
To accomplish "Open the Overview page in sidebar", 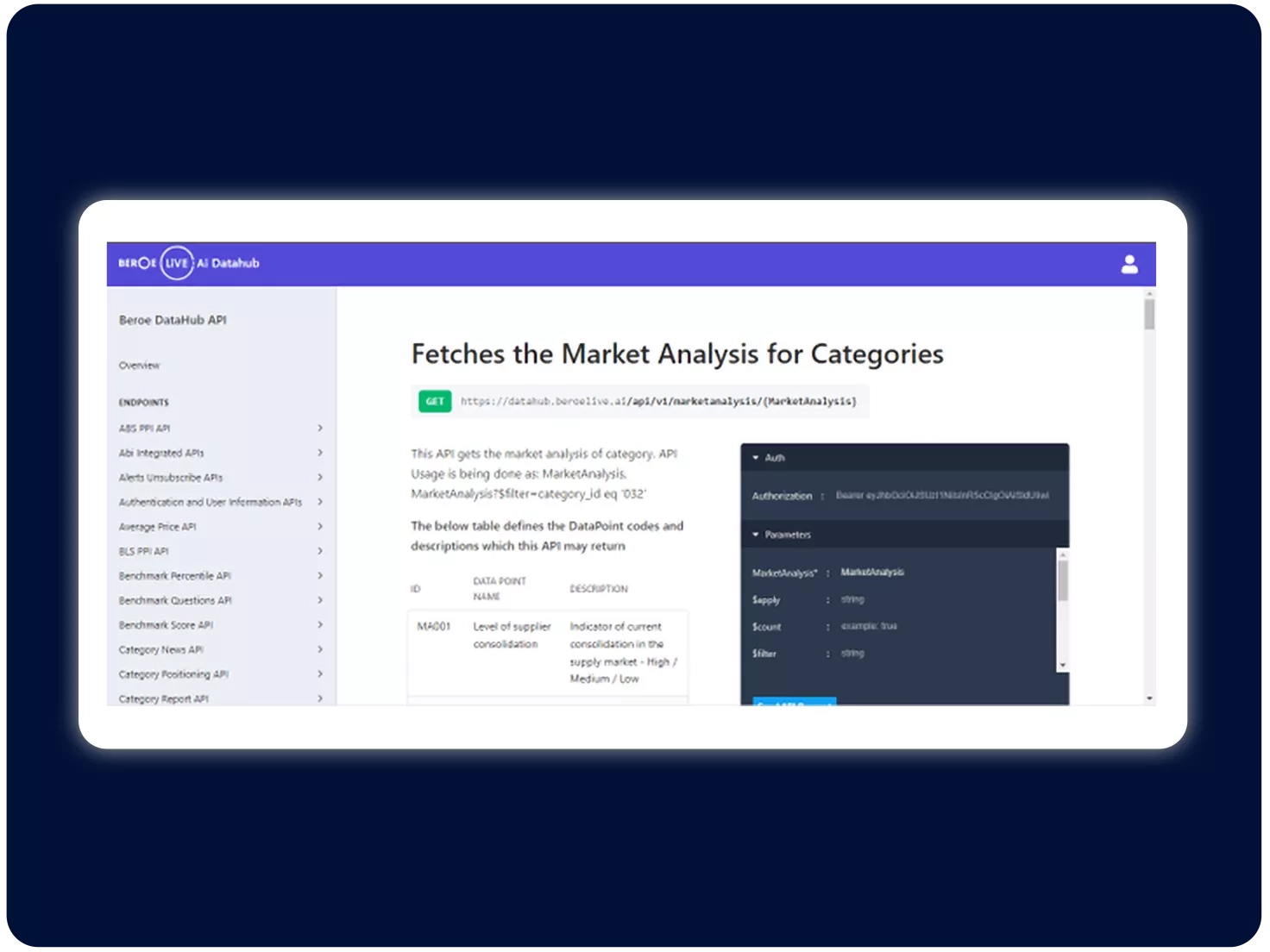I will tap(140, 366).
